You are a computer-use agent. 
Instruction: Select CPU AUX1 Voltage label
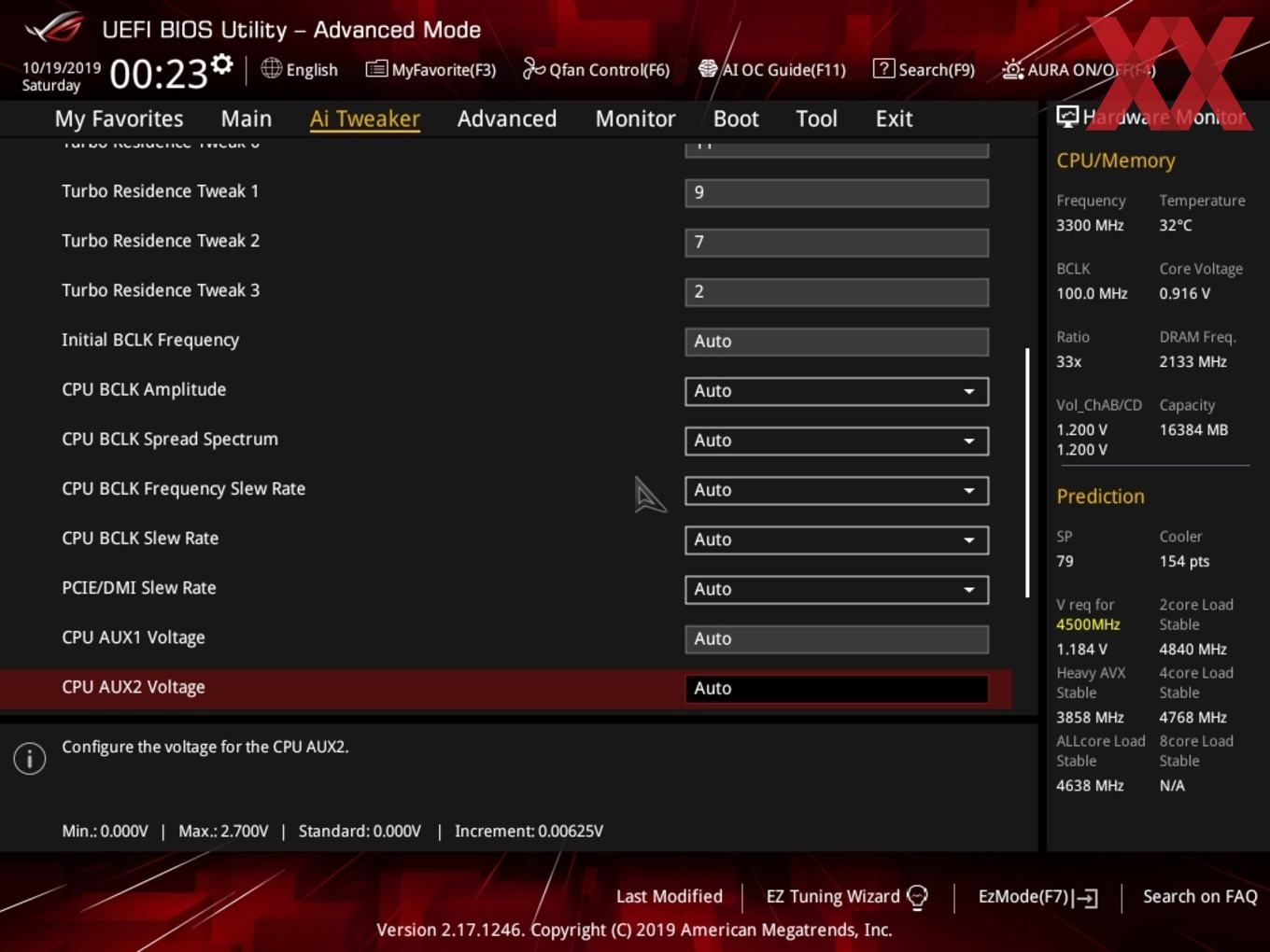134,638
